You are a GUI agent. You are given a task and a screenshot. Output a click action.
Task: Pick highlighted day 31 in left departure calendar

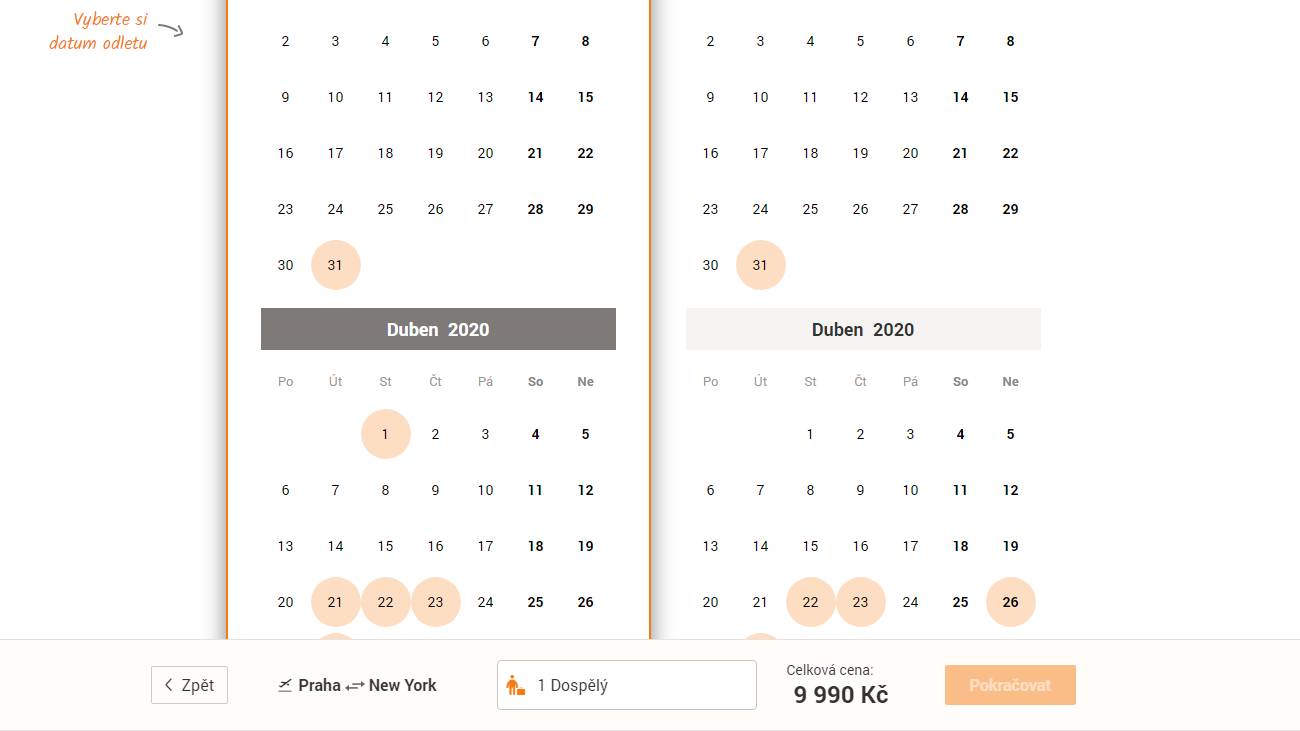tap(336, 265)
